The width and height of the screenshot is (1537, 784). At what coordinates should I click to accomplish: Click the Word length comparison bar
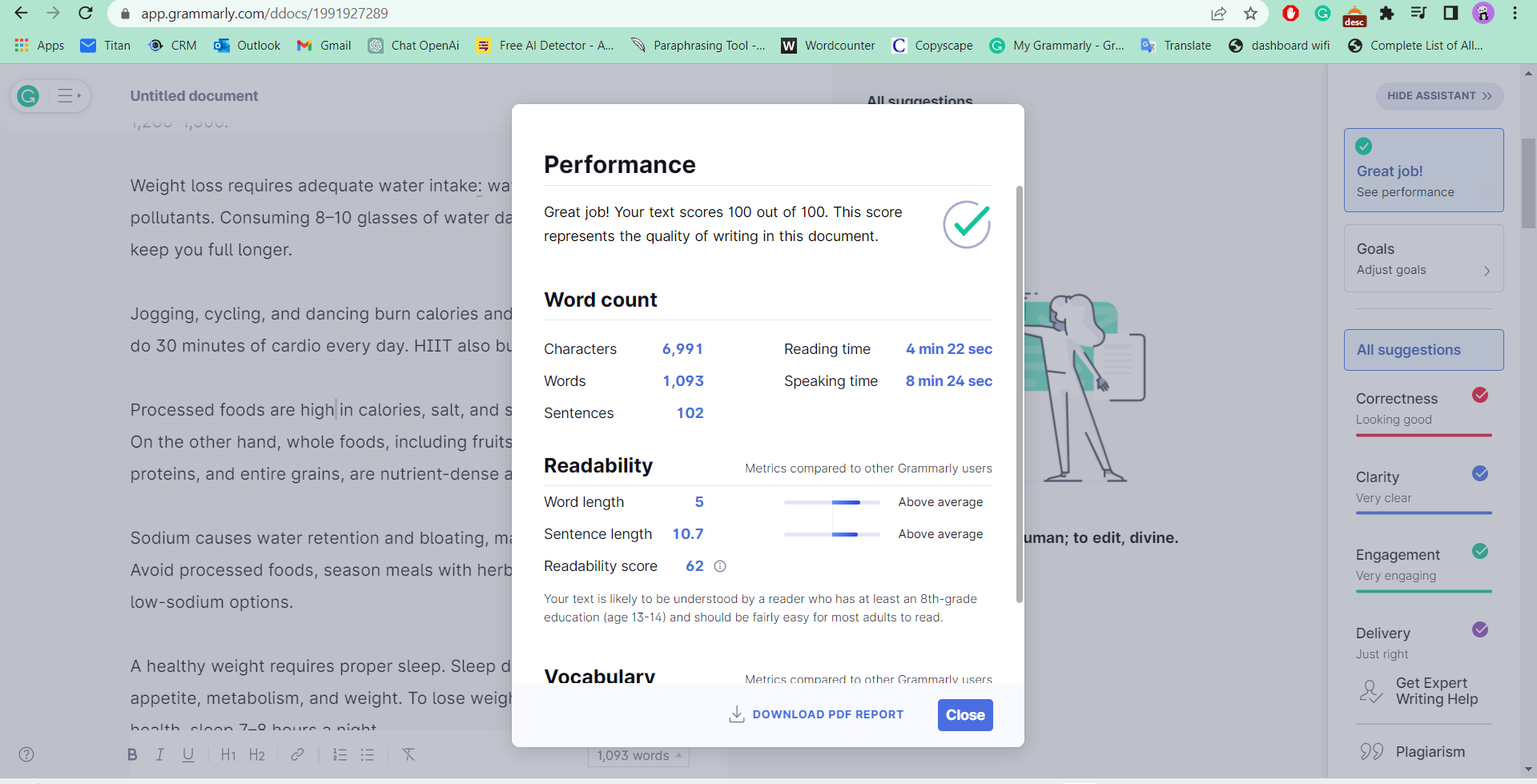pos(831,502)
